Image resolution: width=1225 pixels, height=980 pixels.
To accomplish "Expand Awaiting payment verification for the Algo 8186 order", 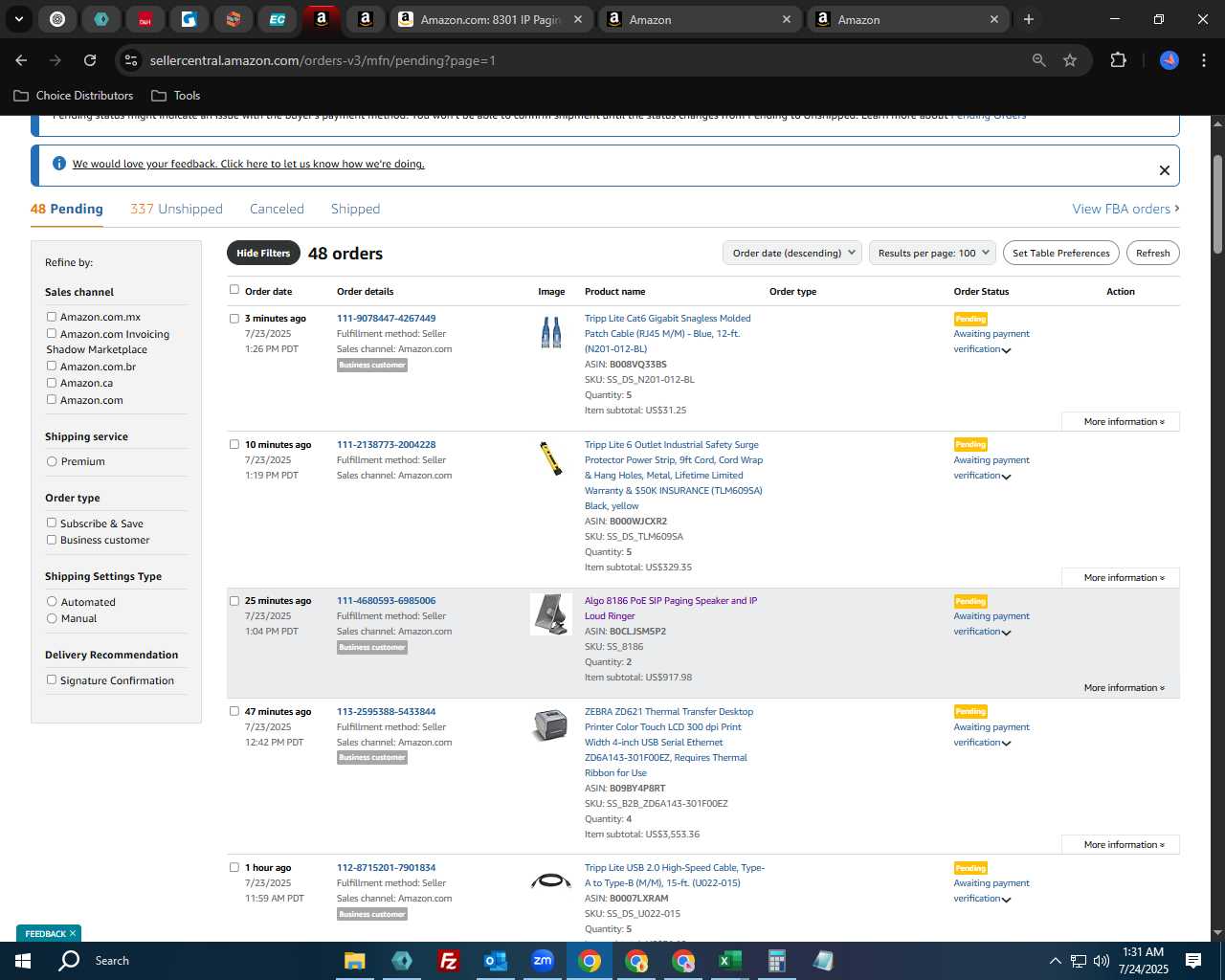I will 991,624.
